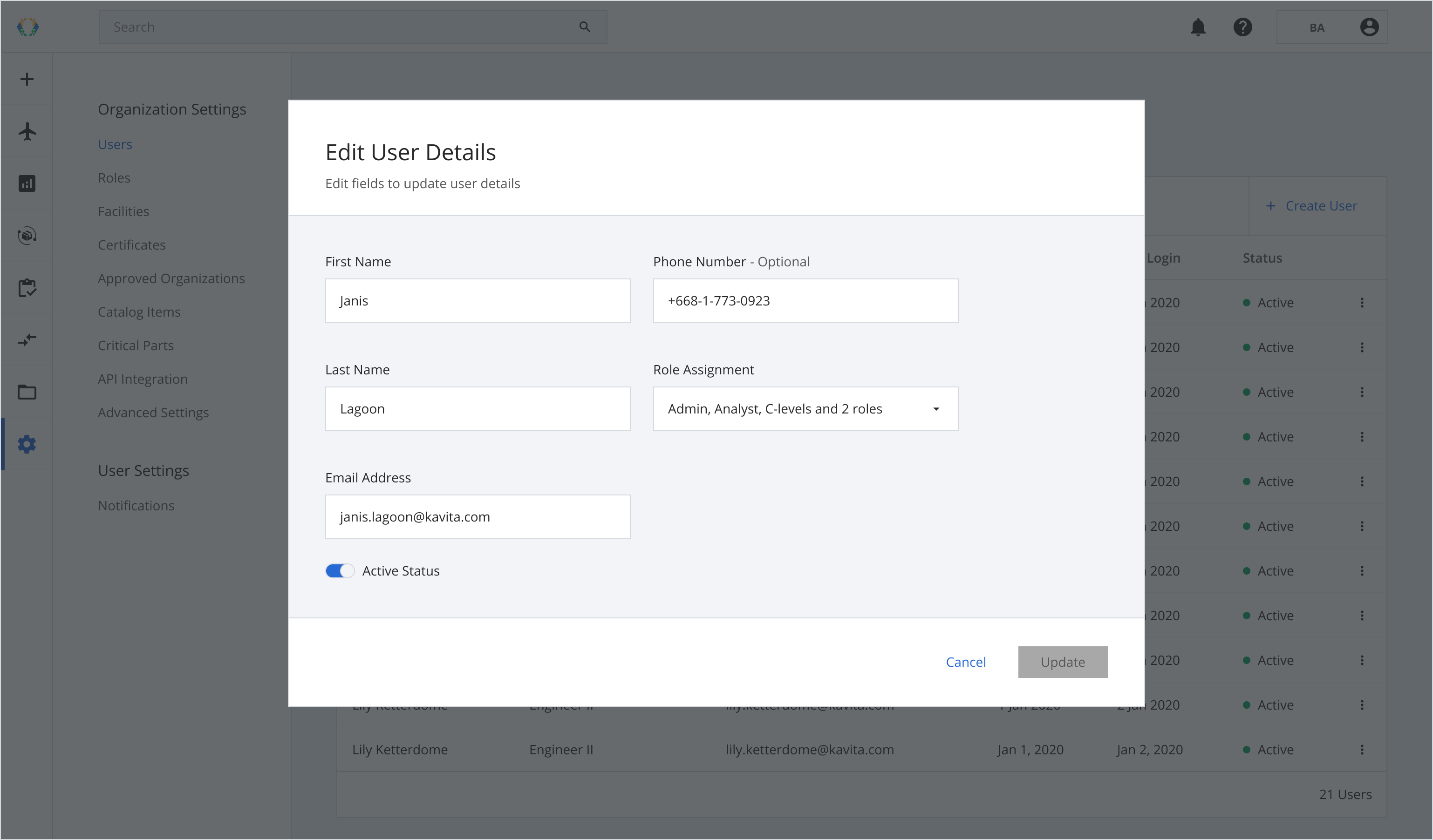Click the plus icon in left sidebar

coord(27,79)
